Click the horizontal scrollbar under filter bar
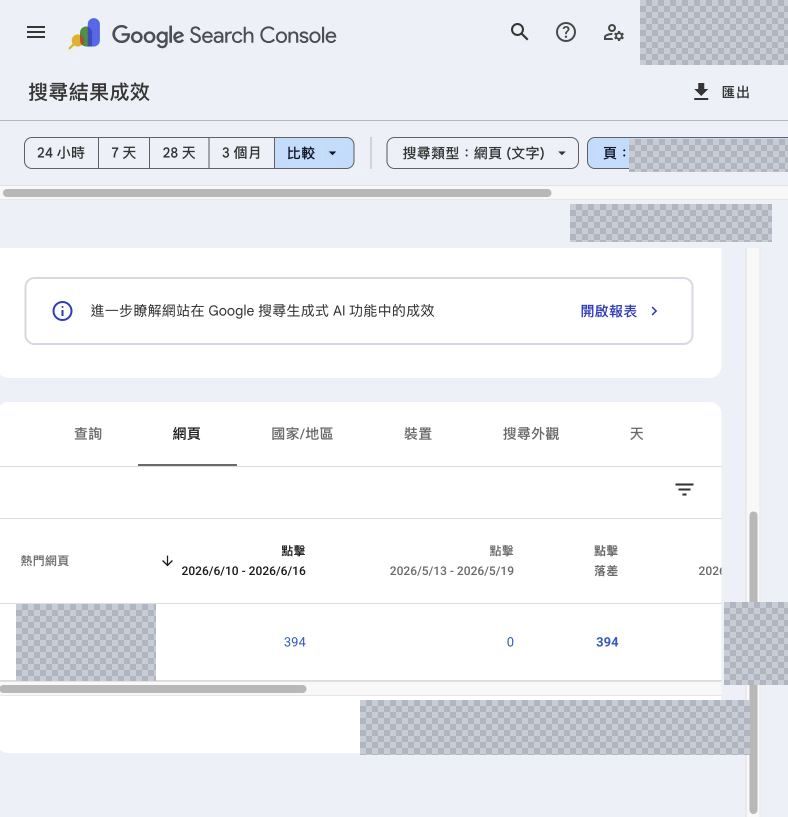Image resolution: width=788 pixels, height=817 pixels. pyautogui.click(x=277, y=193)
